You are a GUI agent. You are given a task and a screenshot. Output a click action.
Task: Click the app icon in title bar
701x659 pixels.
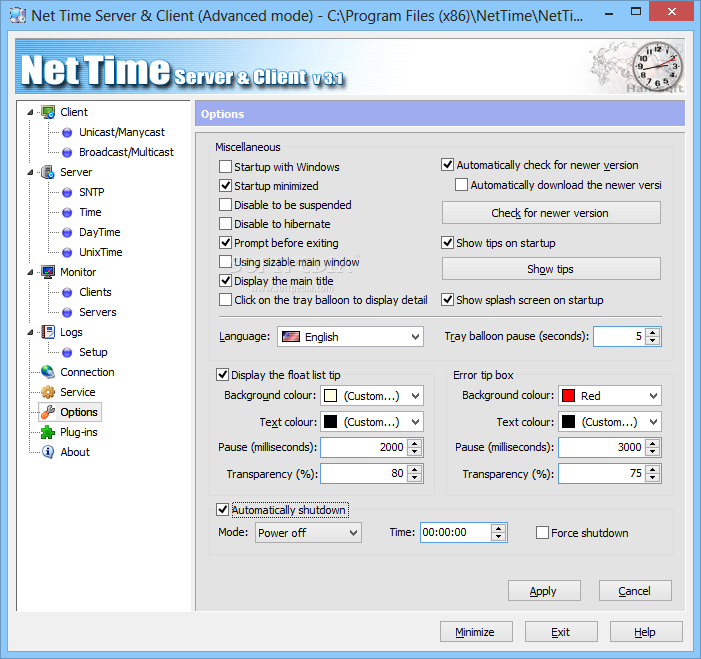(x=18, y=15)
